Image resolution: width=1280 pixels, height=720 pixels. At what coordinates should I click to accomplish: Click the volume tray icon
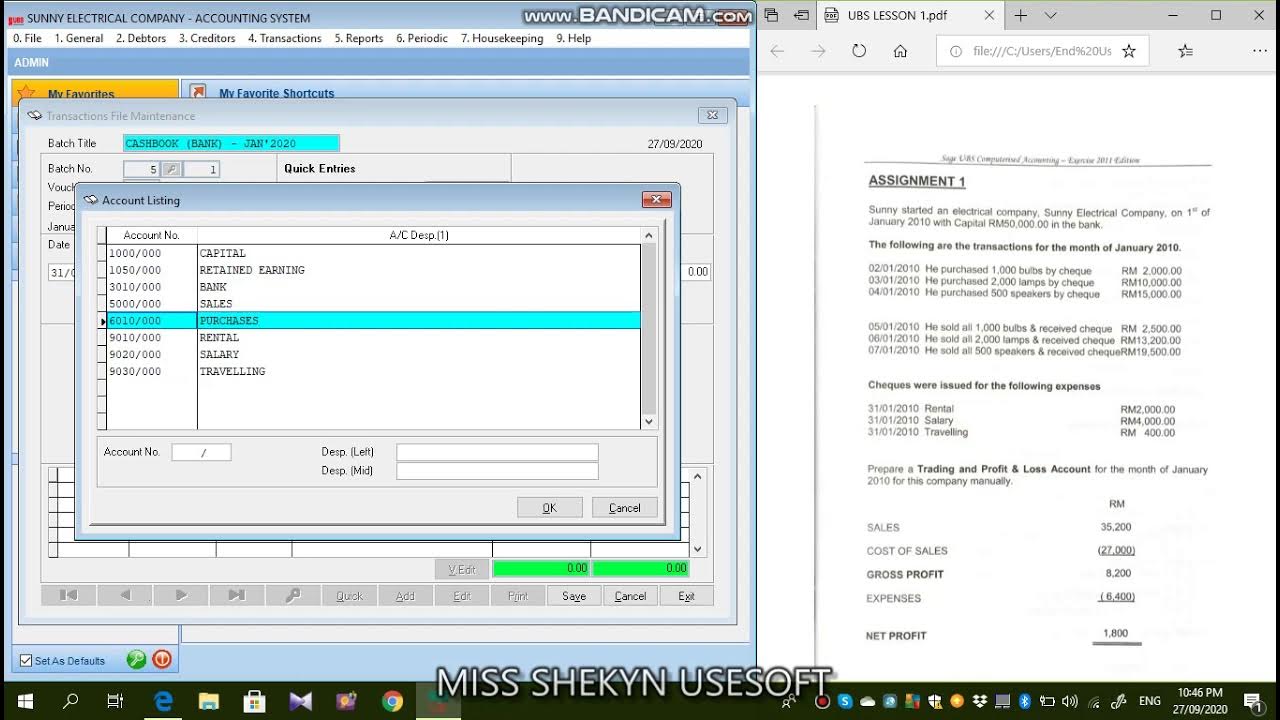pyautogui.click(x=1070, y=701)
